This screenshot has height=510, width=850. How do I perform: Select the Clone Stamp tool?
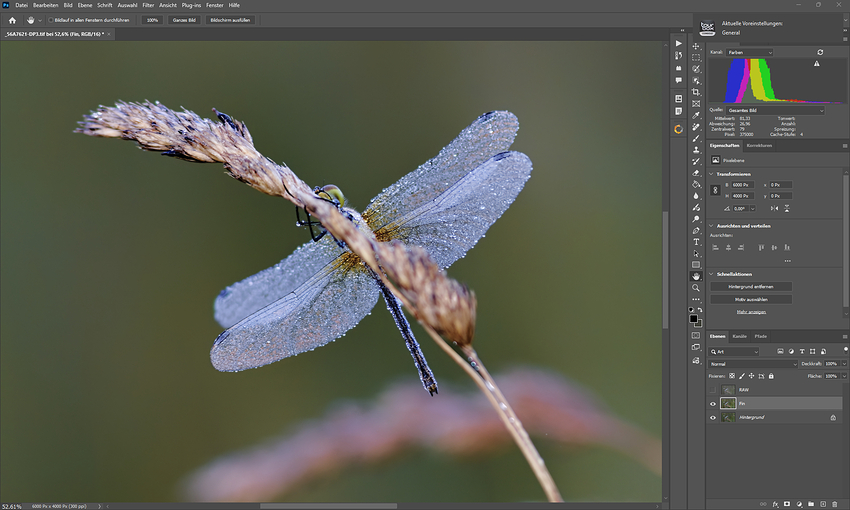pos(696,150)
